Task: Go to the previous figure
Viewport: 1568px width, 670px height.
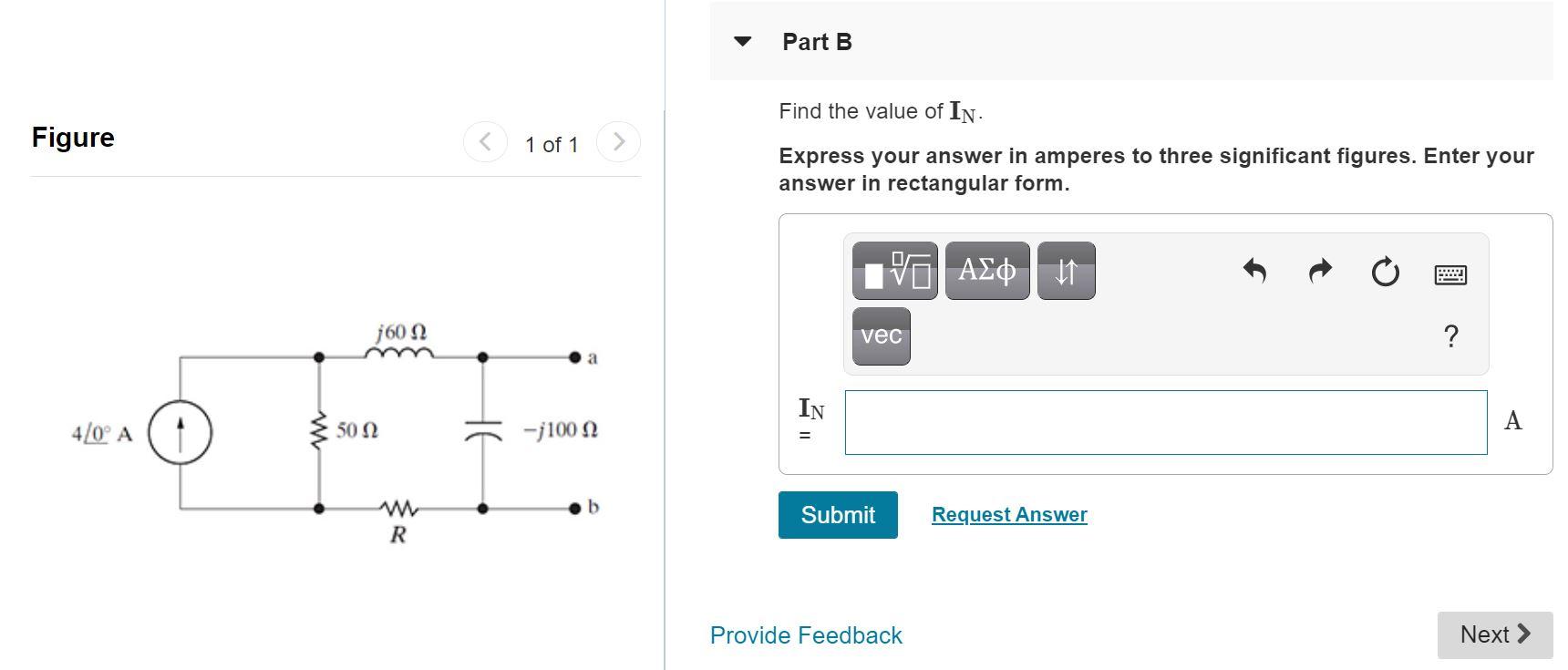Action: click(486, 141)
